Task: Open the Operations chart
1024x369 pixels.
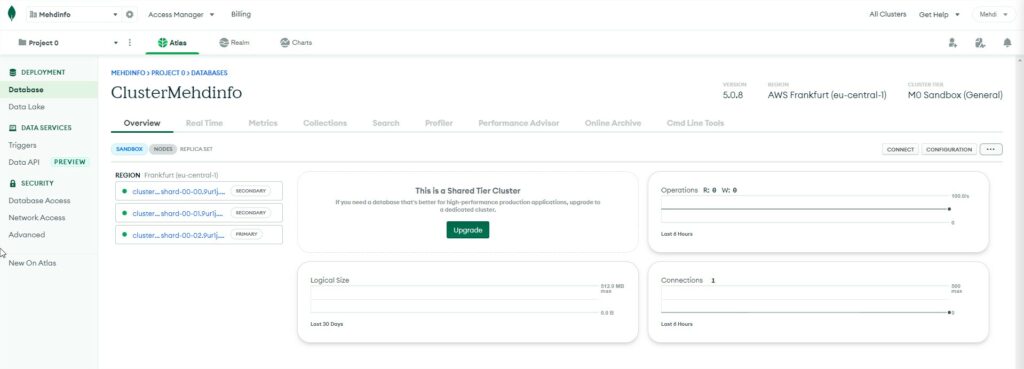Action: click(818, 212)
